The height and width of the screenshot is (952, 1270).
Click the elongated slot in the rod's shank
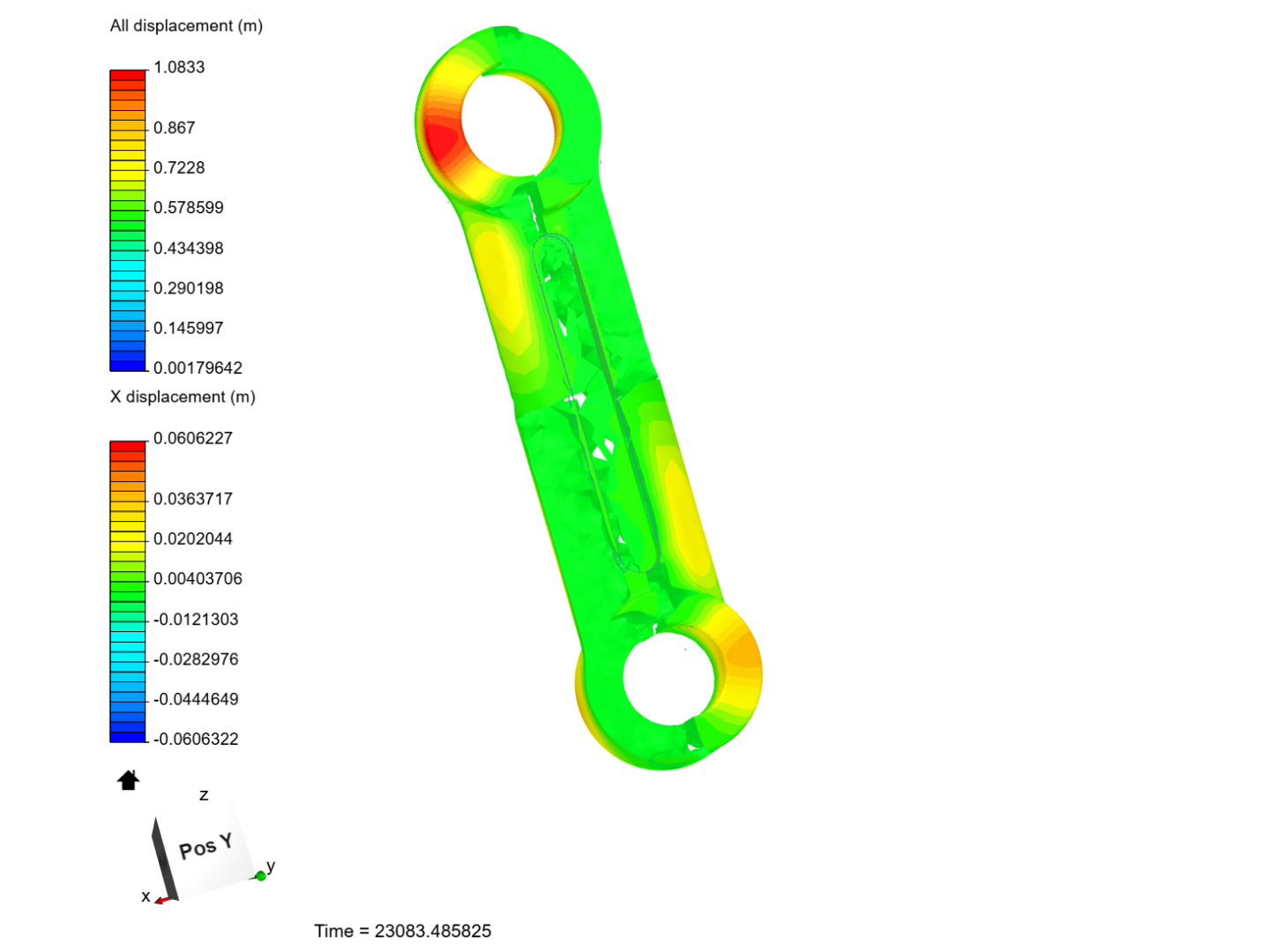click(x=596, y=404)
